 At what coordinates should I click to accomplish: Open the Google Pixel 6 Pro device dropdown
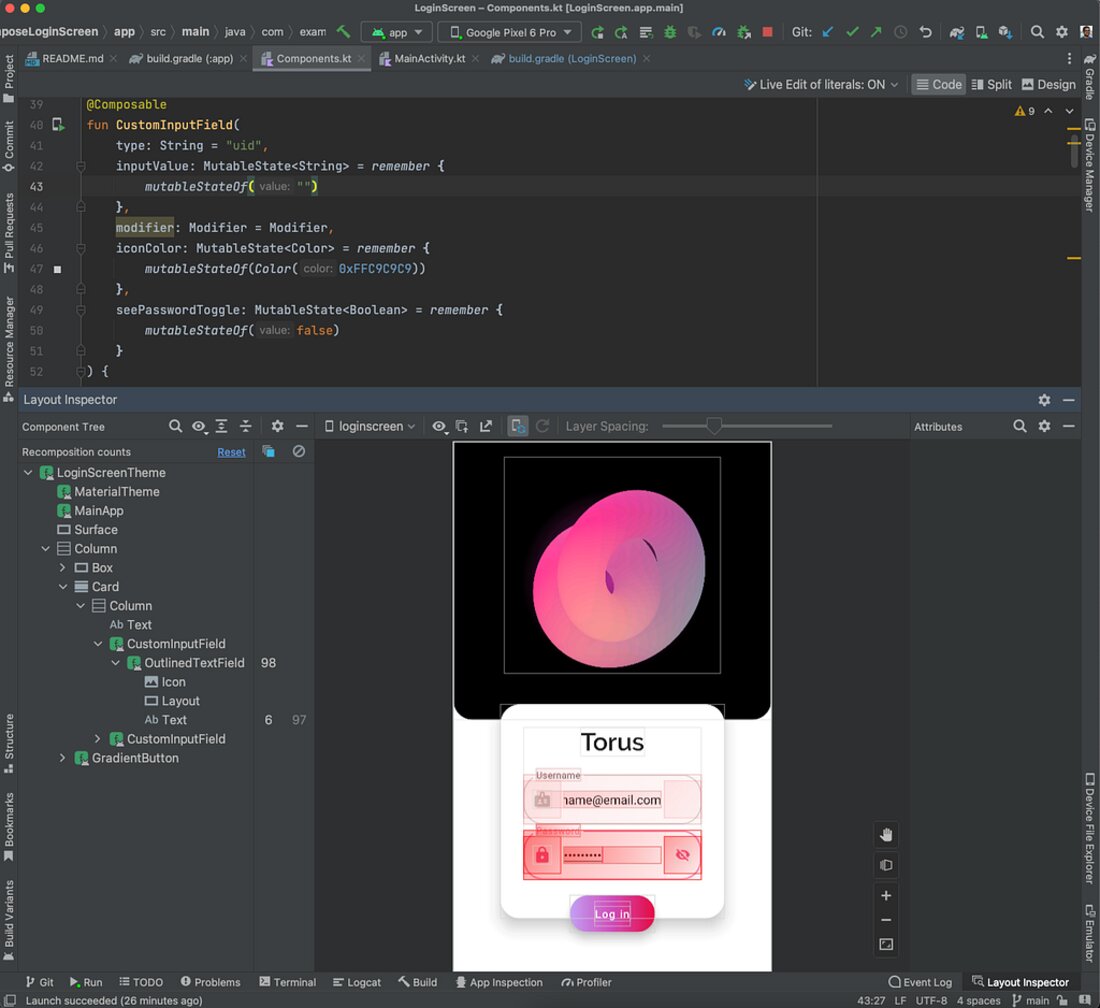pos(510,32)
